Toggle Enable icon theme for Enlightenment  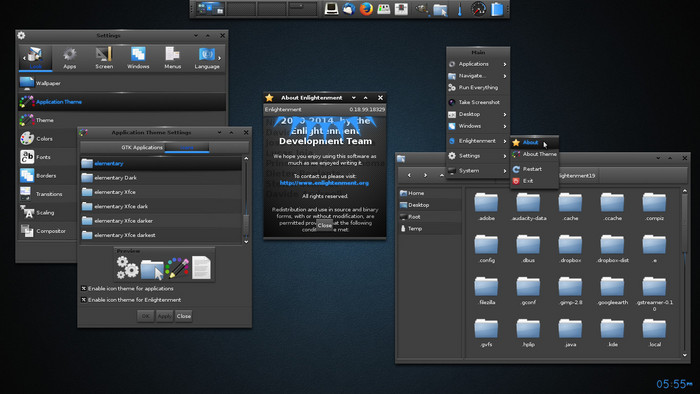point(83,300)
